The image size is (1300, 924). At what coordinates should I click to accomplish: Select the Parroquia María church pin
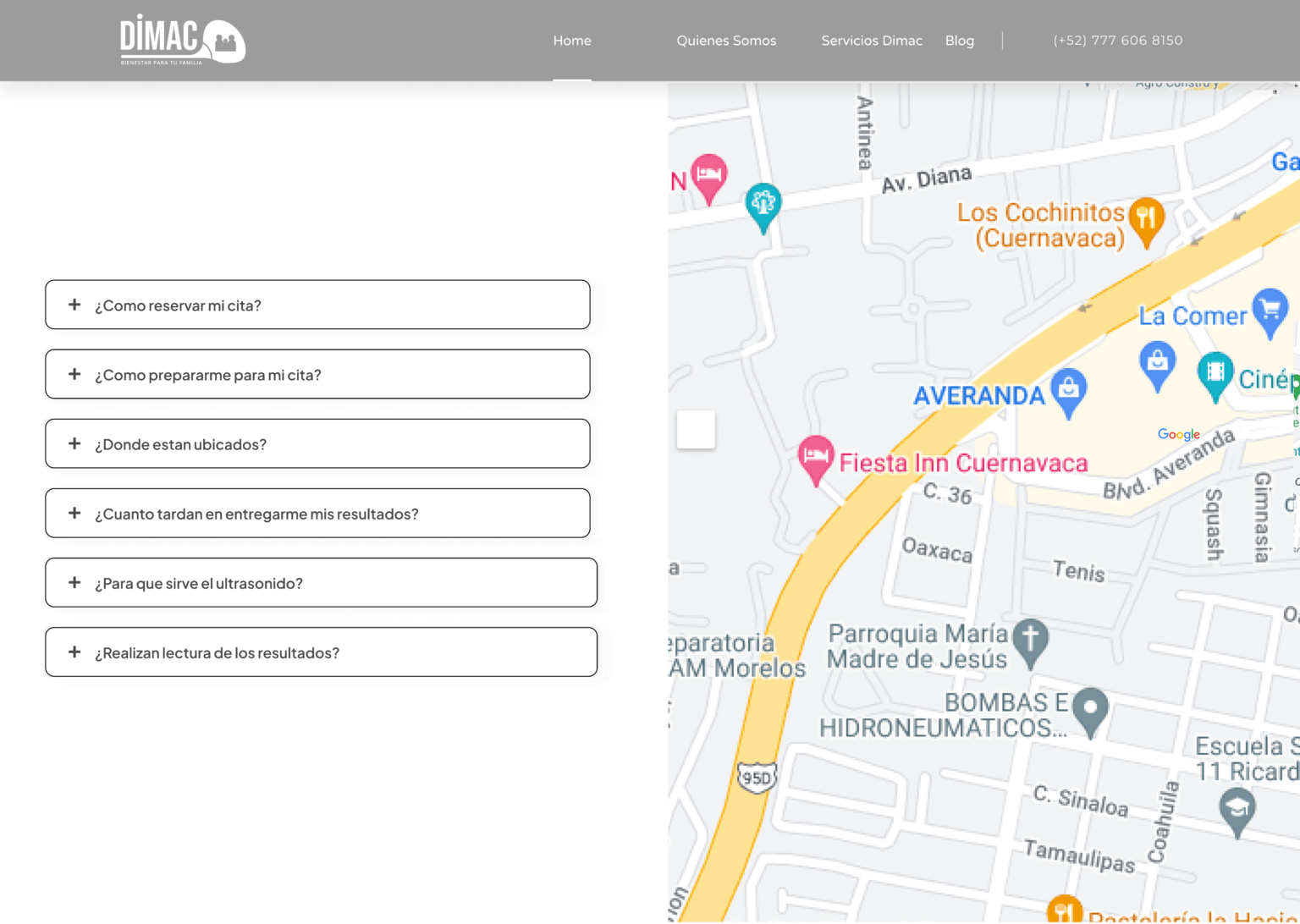pos(1030,641)
